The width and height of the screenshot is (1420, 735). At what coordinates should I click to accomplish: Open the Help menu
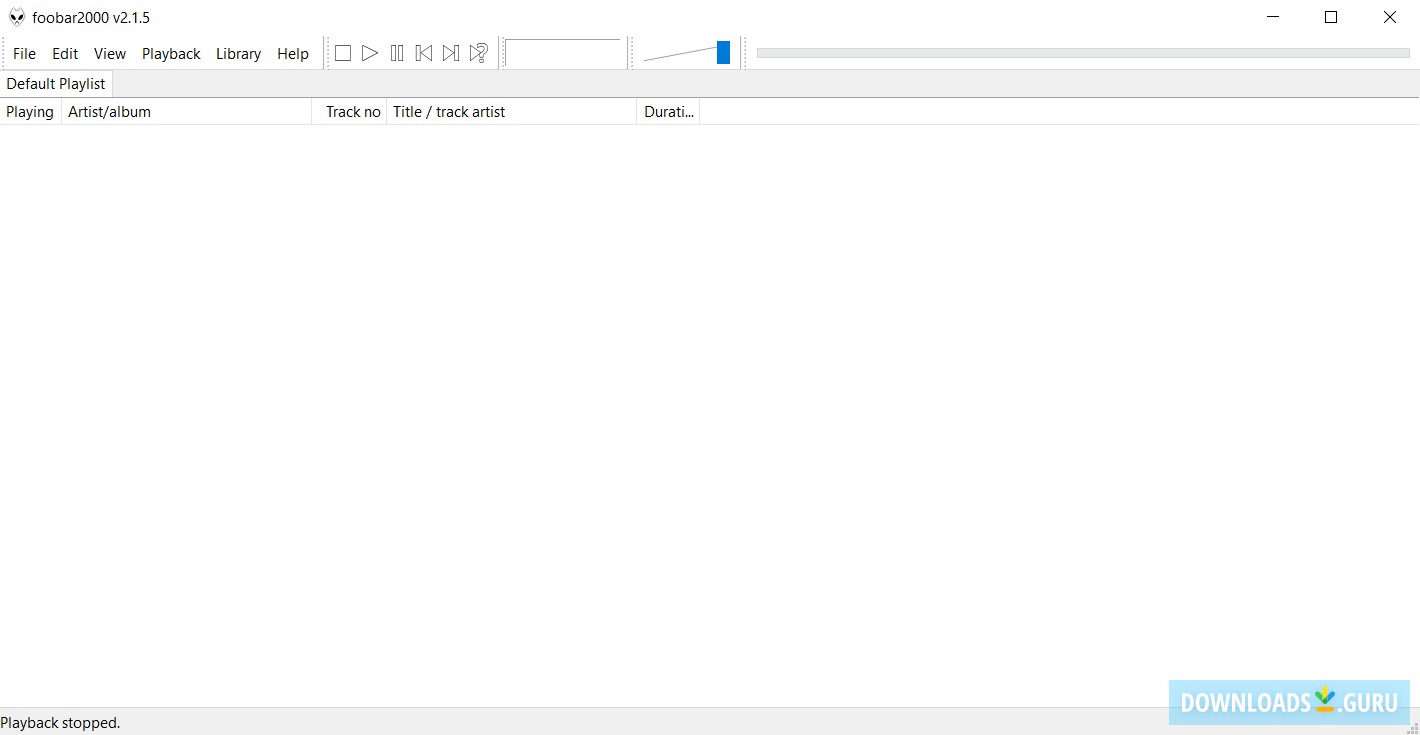pos(292,53)
